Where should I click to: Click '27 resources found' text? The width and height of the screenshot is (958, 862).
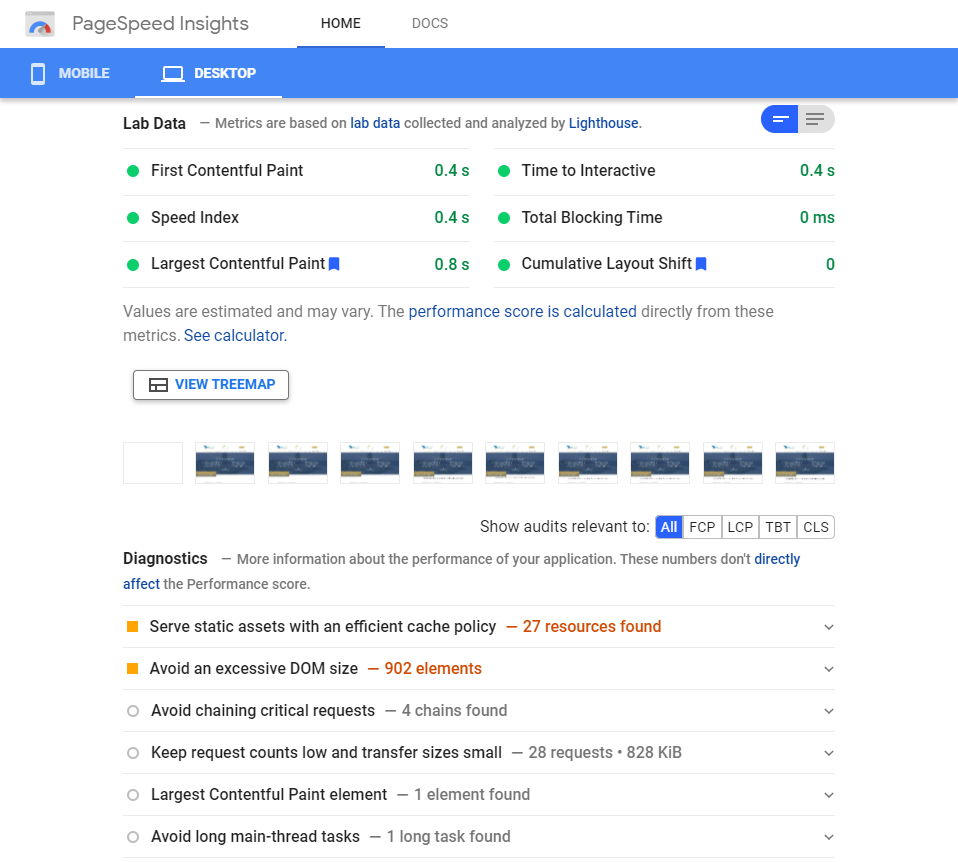[591, 627]
